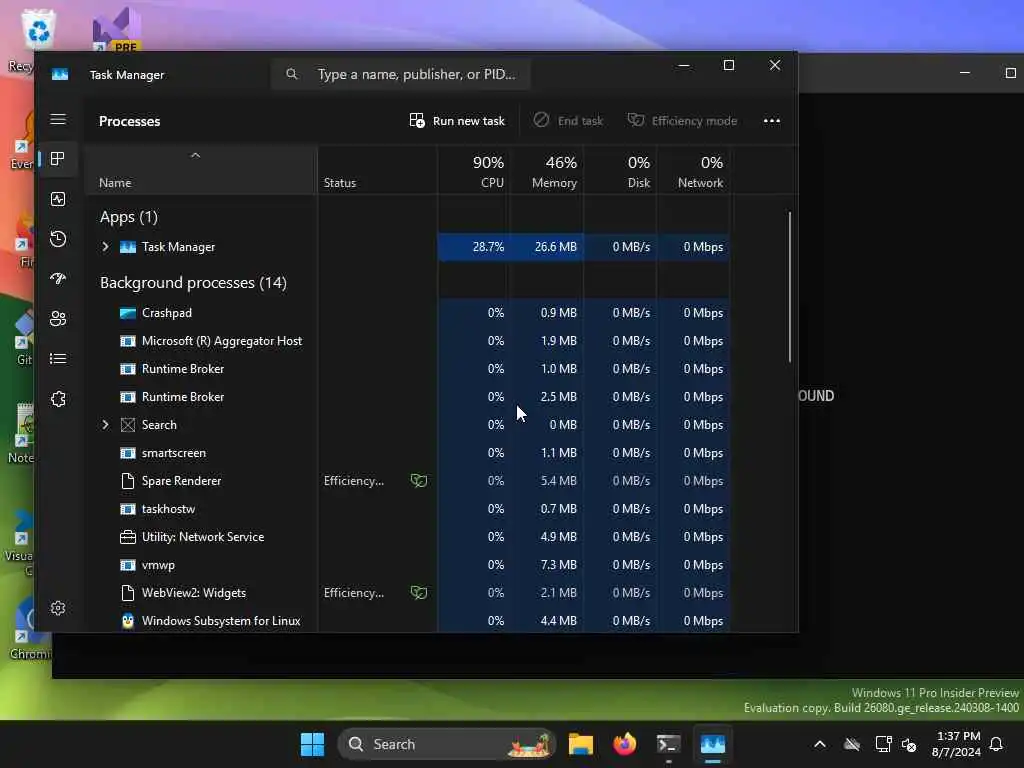Open the App history sidebar icon

[58, 239]
